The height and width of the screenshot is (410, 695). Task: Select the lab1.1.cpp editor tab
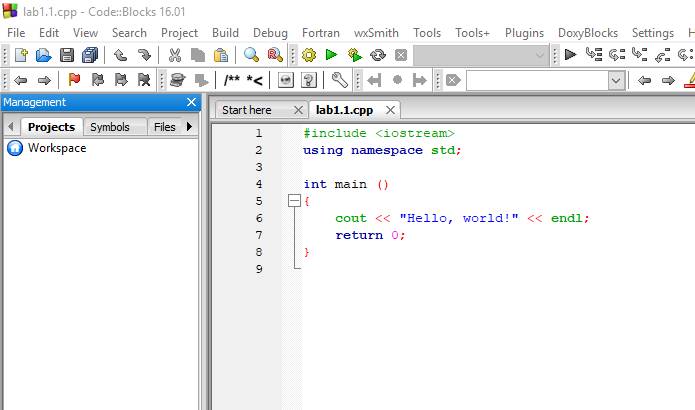click(344, 110)
